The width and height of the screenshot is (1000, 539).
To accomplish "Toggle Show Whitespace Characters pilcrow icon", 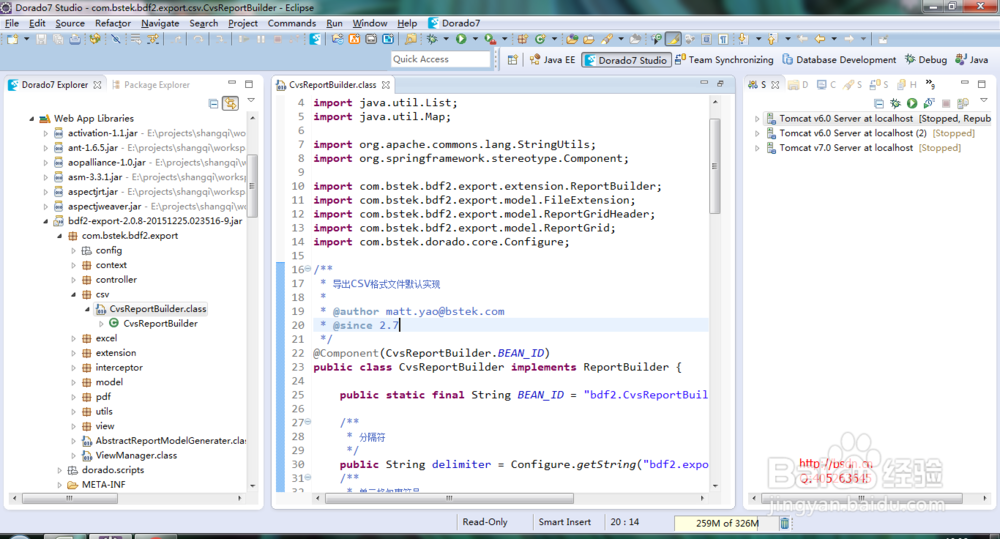I will point(723,39).
